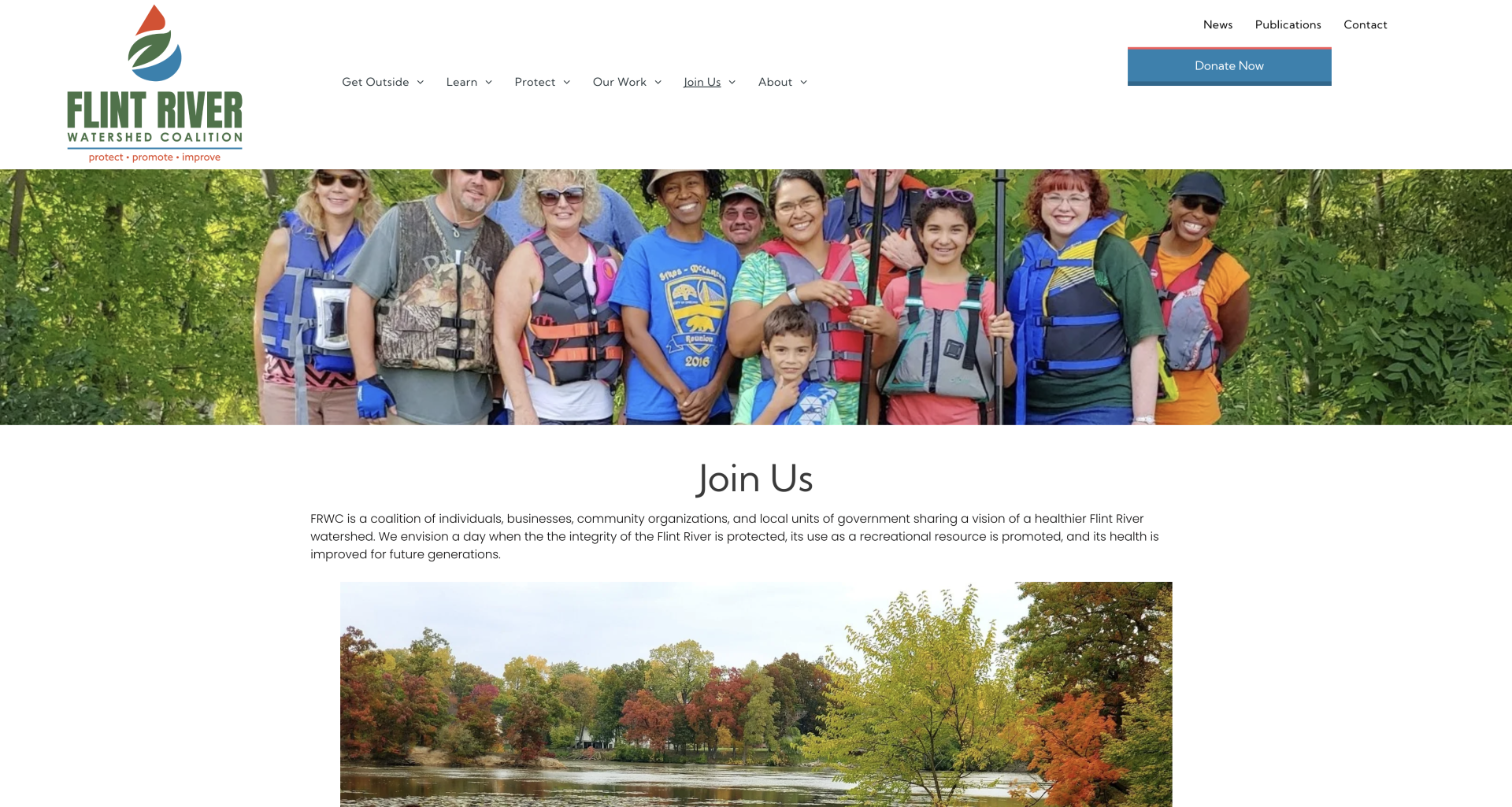Click the Join Us page heading

[x=754, y=479]
